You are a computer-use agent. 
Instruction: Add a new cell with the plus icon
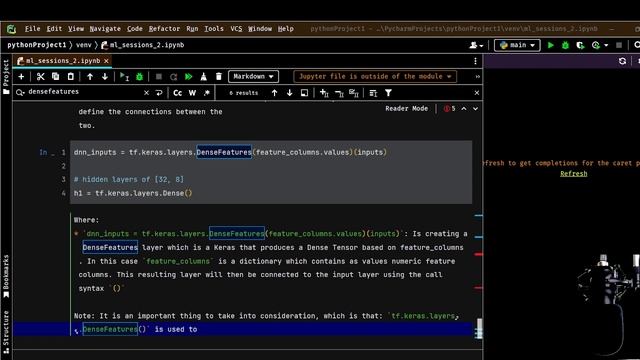coord(21,77)
